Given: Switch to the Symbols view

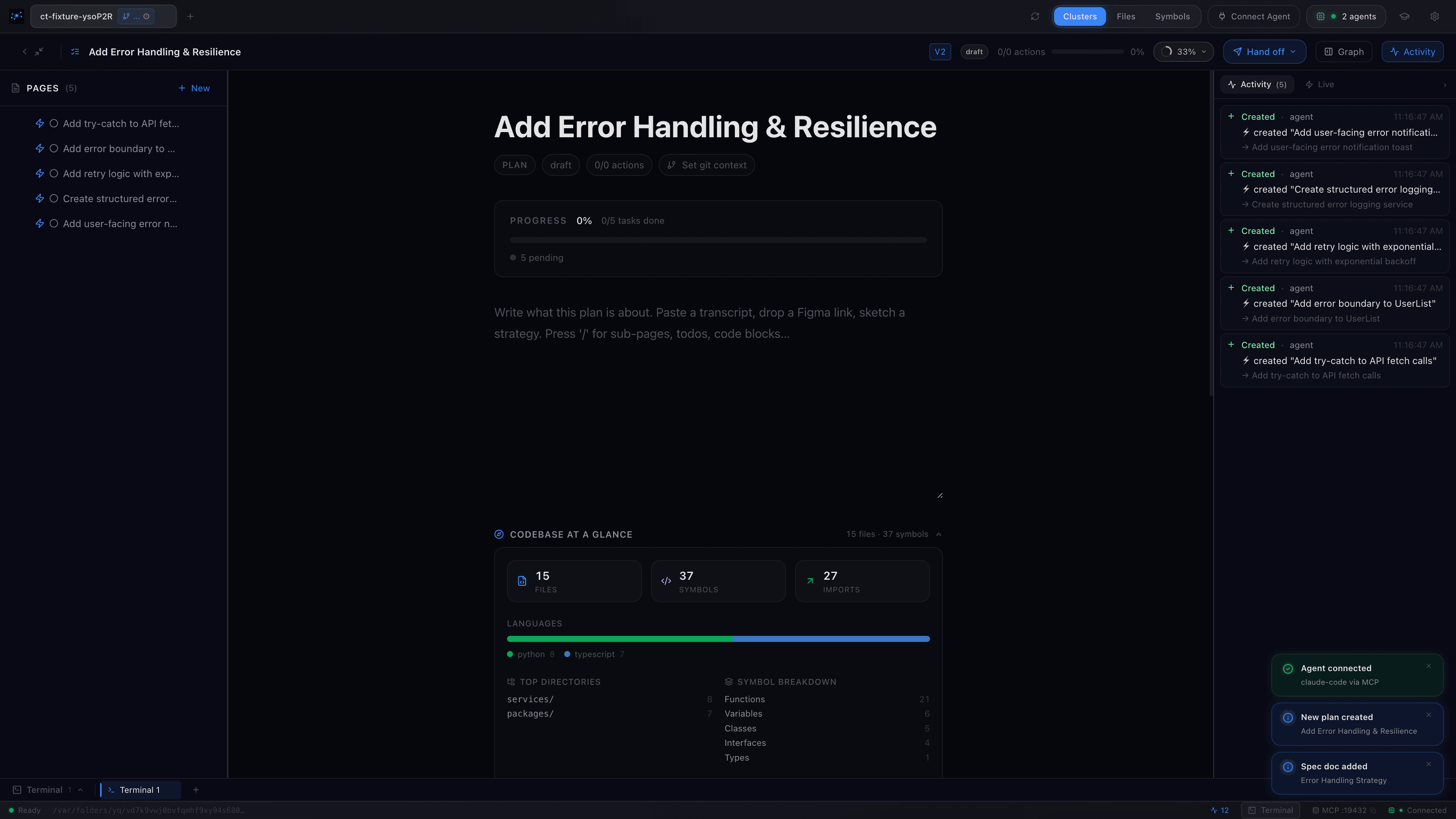Looking at the screenshot, I should coord(1172,16).
